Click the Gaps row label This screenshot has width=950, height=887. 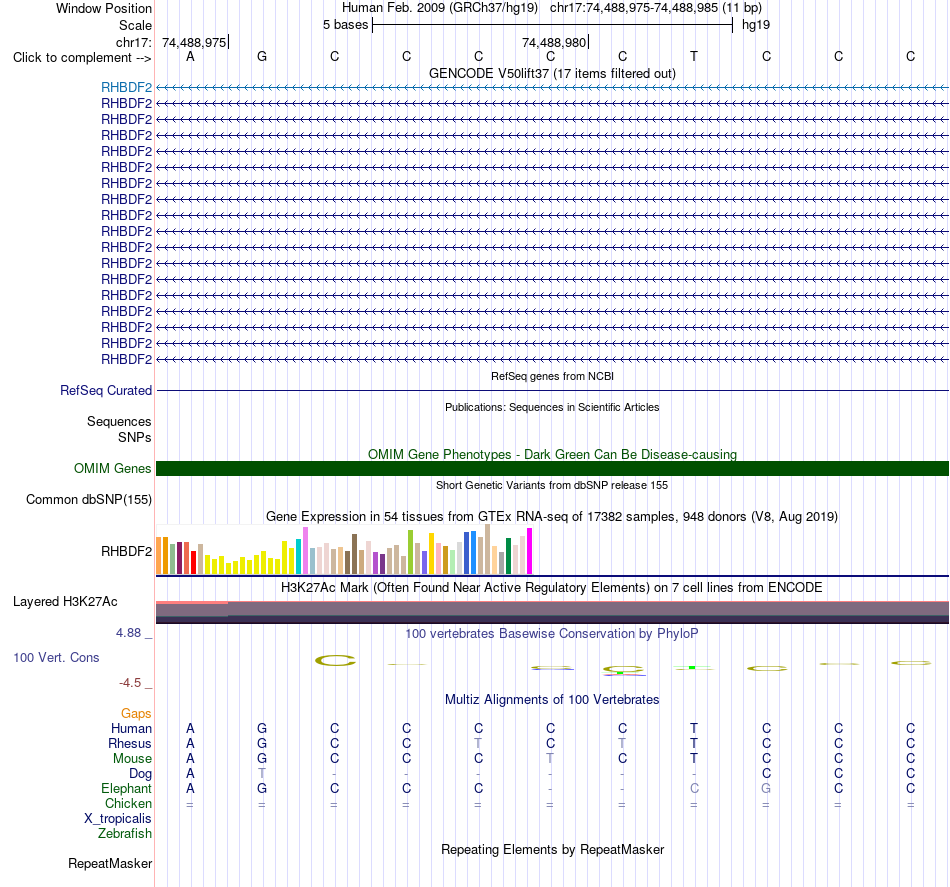[x=136, y=714]
